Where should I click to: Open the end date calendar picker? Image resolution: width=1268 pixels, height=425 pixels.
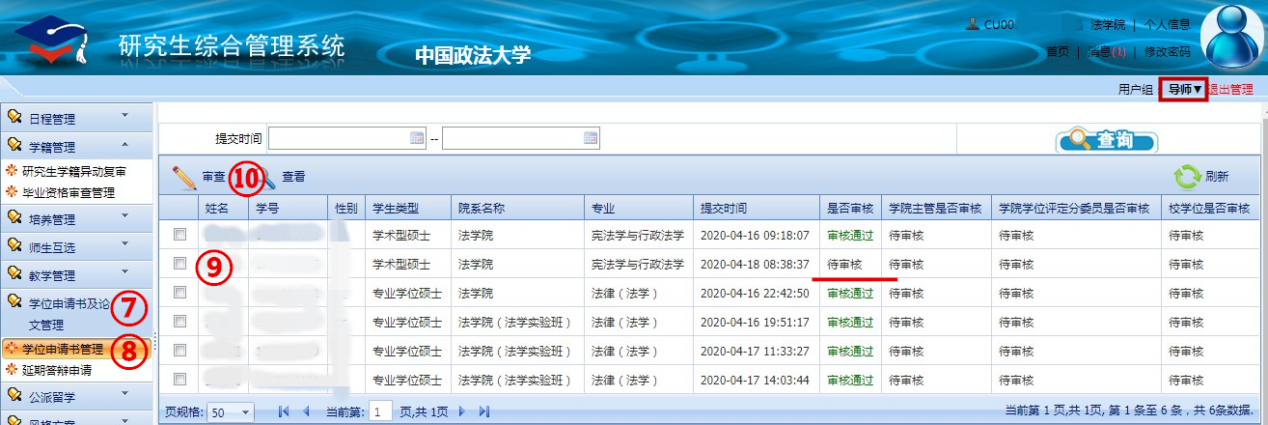coord(591,138)
